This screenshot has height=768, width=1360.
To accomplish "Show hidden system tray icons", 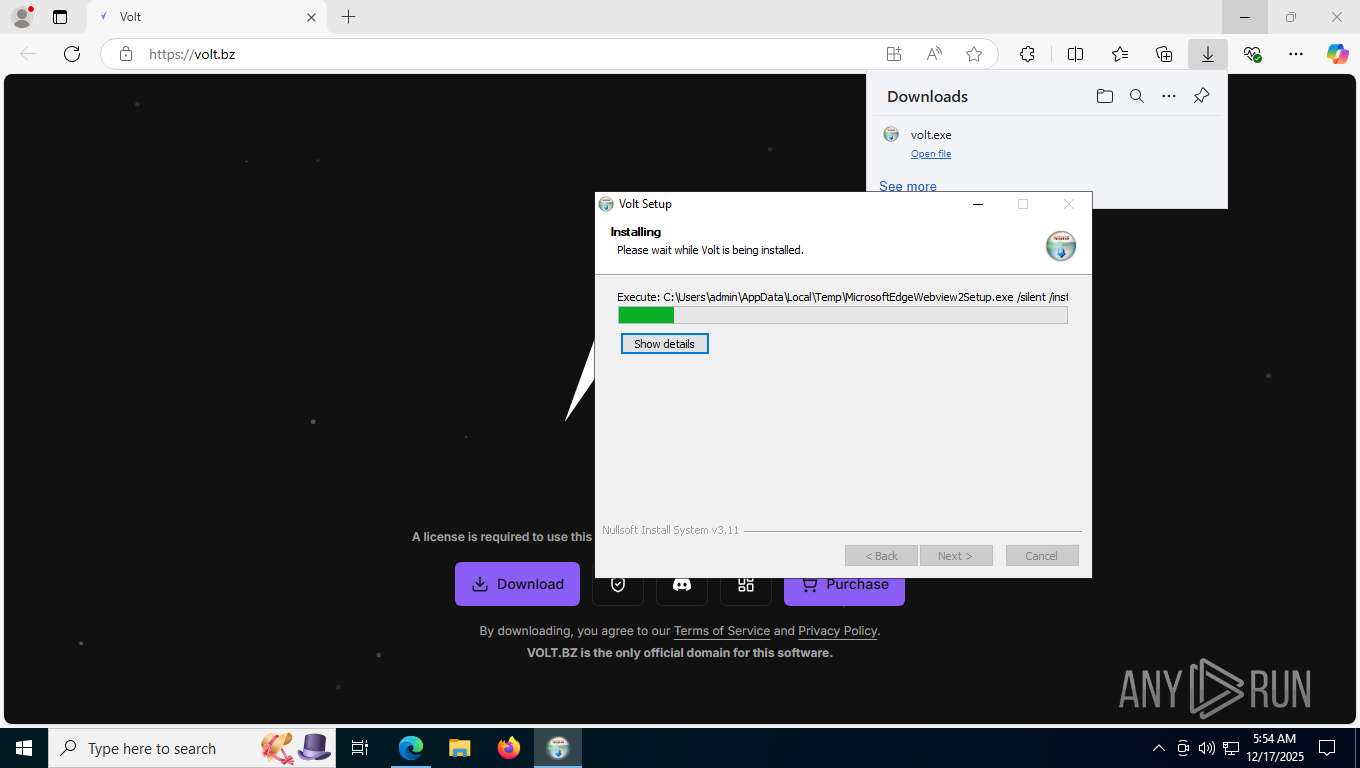I will 1158,748.
